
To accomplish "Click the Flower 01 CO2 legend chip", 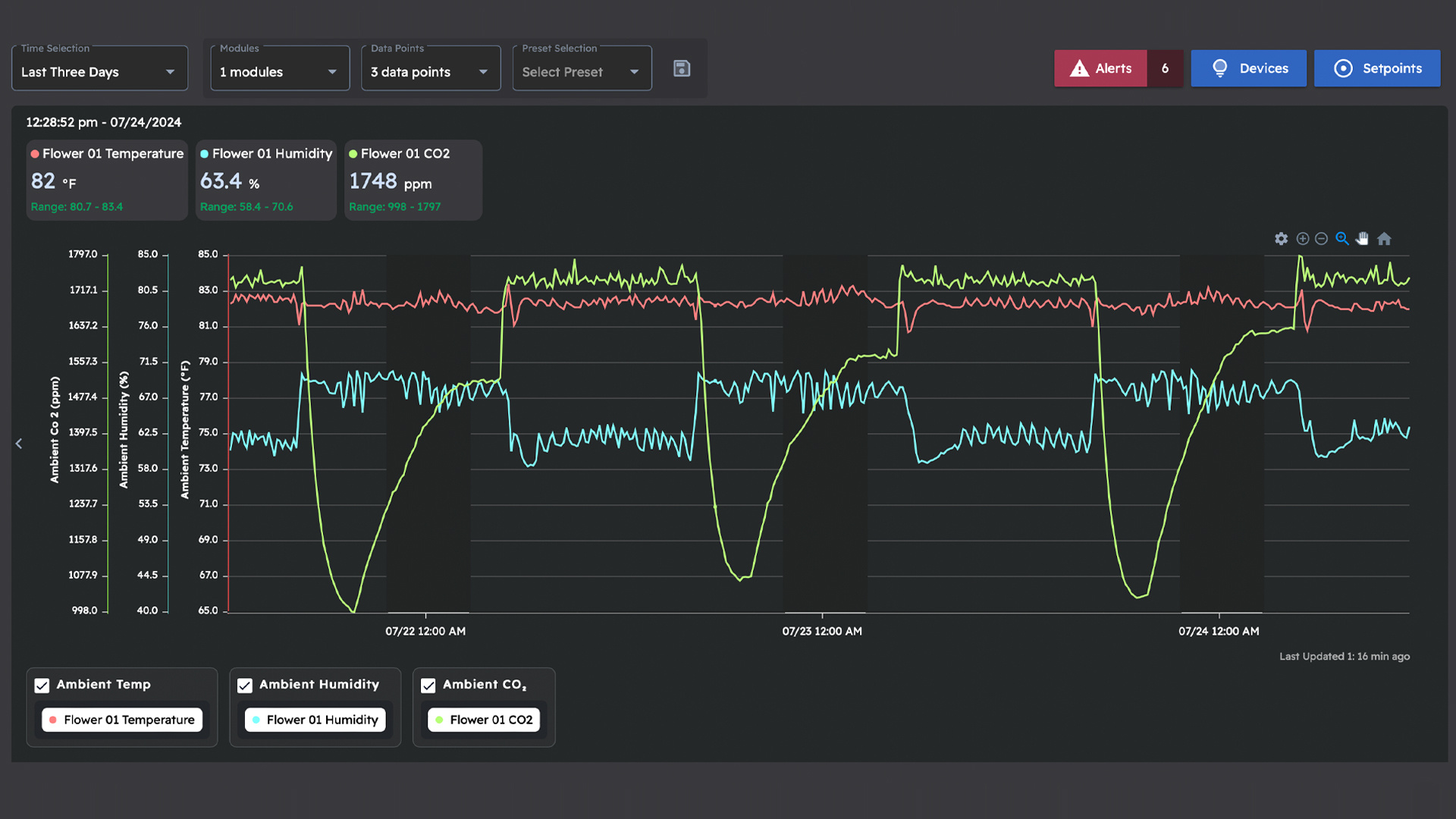I will [484, 720].
